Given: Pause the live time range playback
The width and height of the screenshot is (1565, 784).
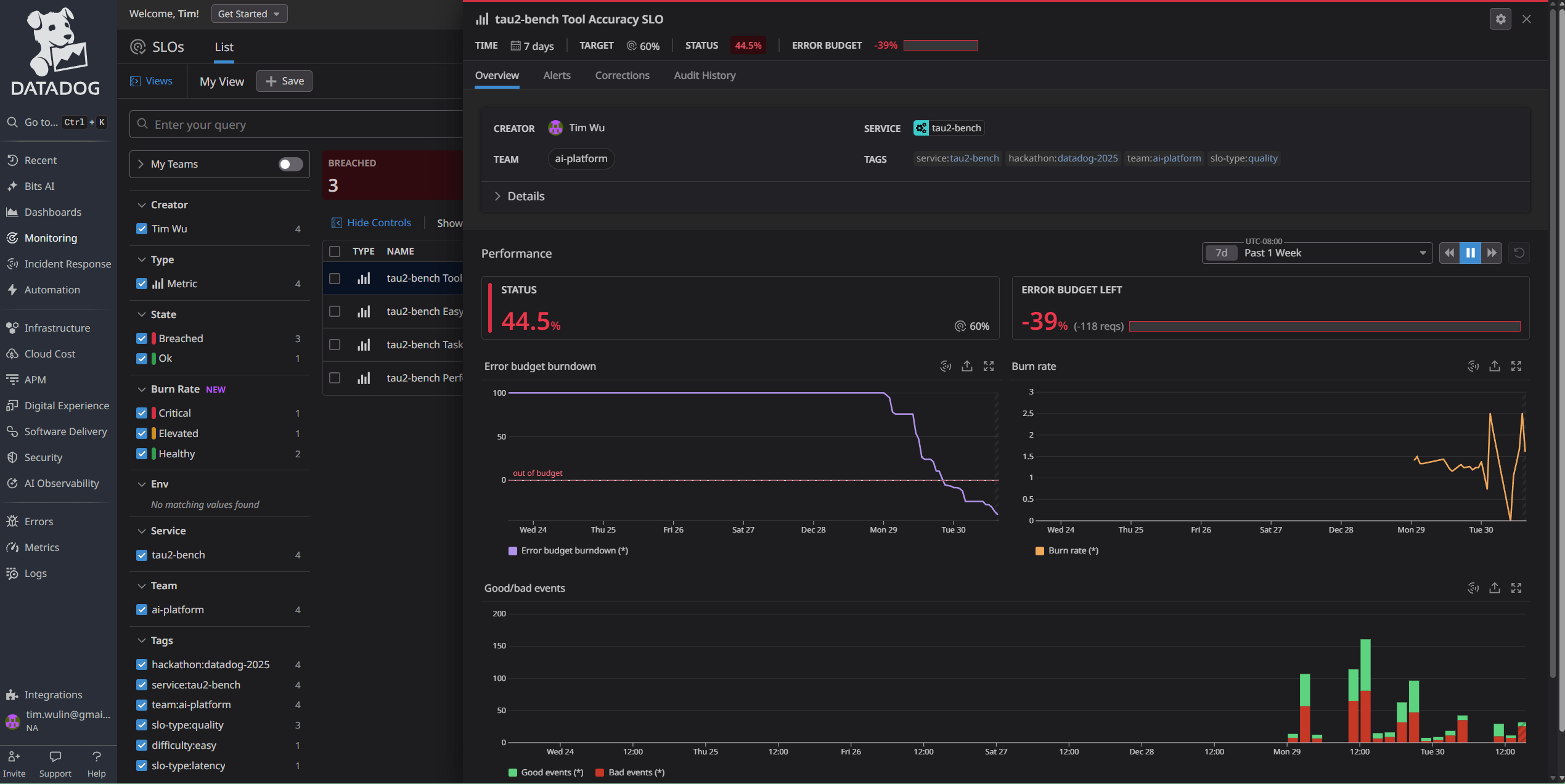Looking at the screenshot, I should [1470, 253].
